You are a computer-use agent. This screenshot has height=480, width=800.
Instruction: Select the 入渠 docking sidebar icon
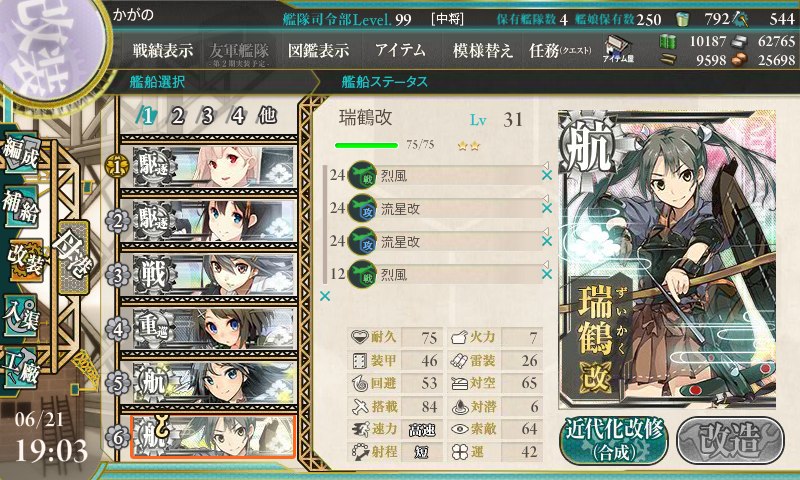coord(21,317)
